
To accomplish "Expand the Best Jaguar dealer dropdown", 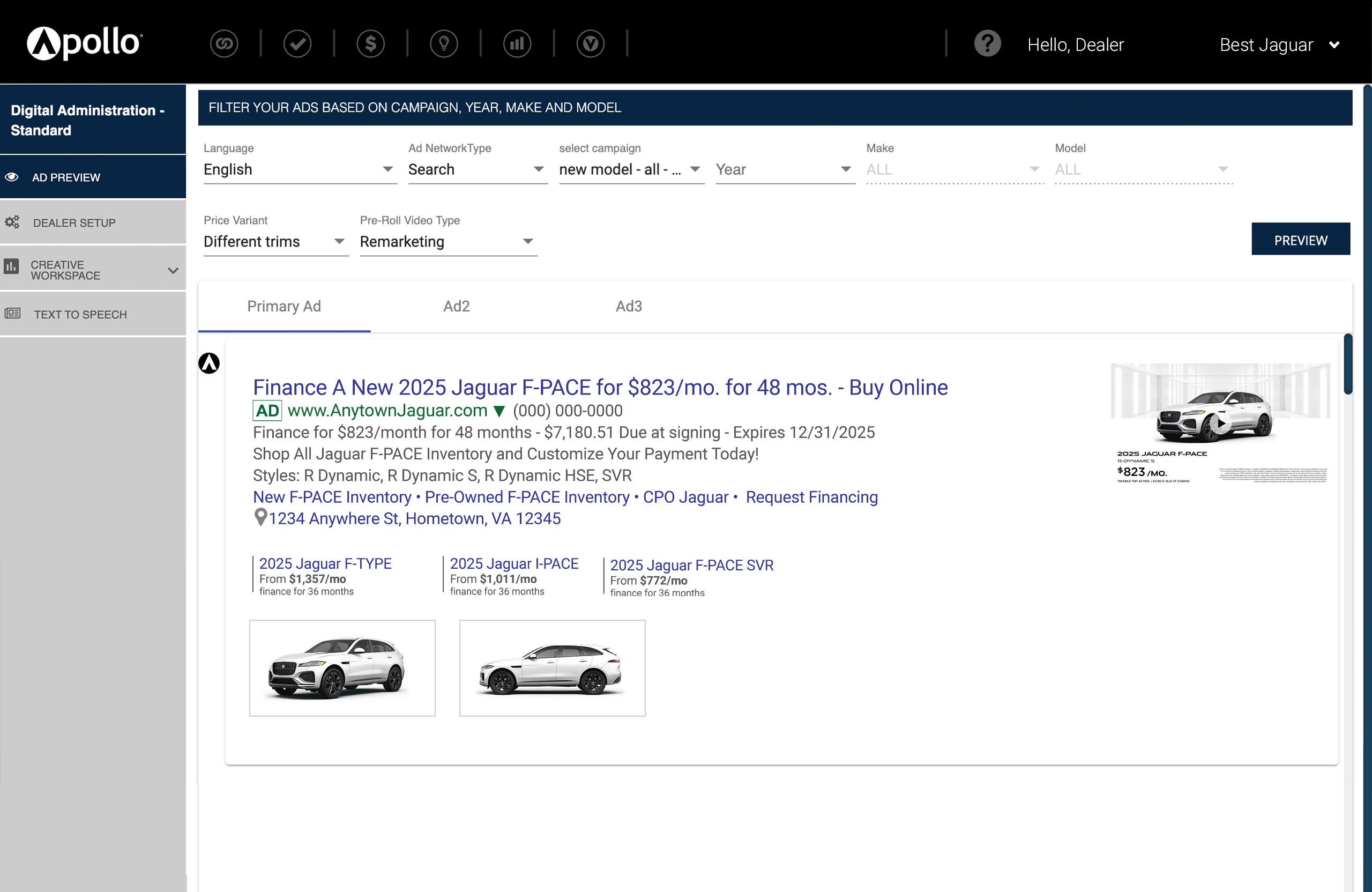I will point(1279,45).
